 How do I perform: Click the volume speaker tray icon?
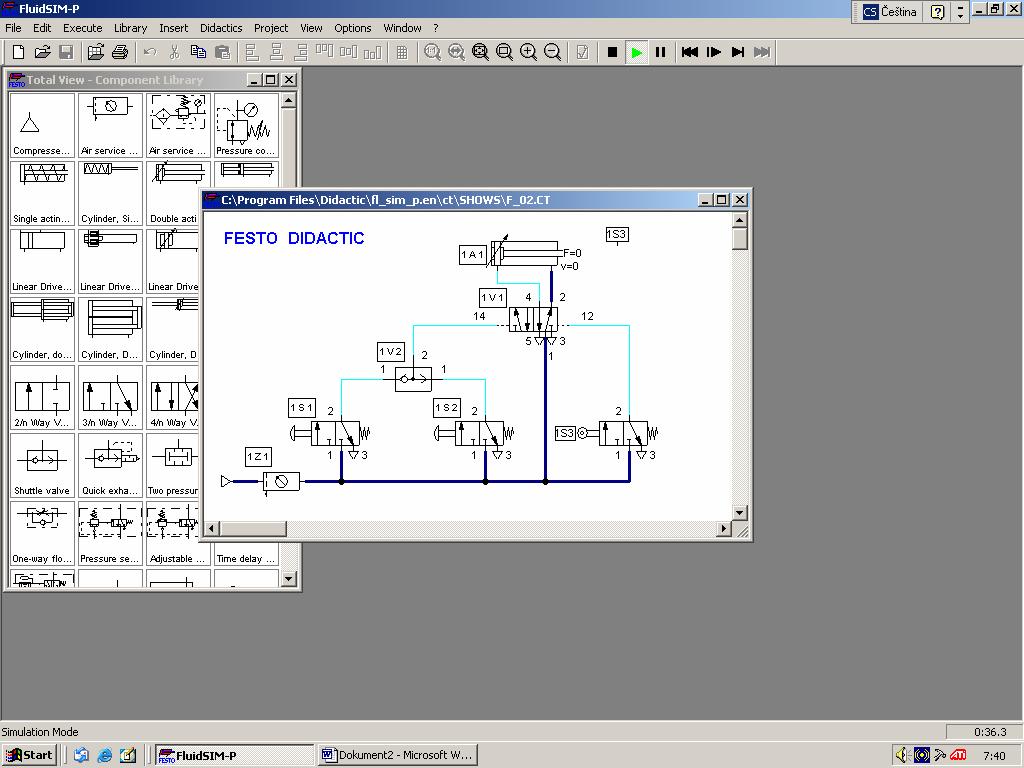click(x=901, y=756)
